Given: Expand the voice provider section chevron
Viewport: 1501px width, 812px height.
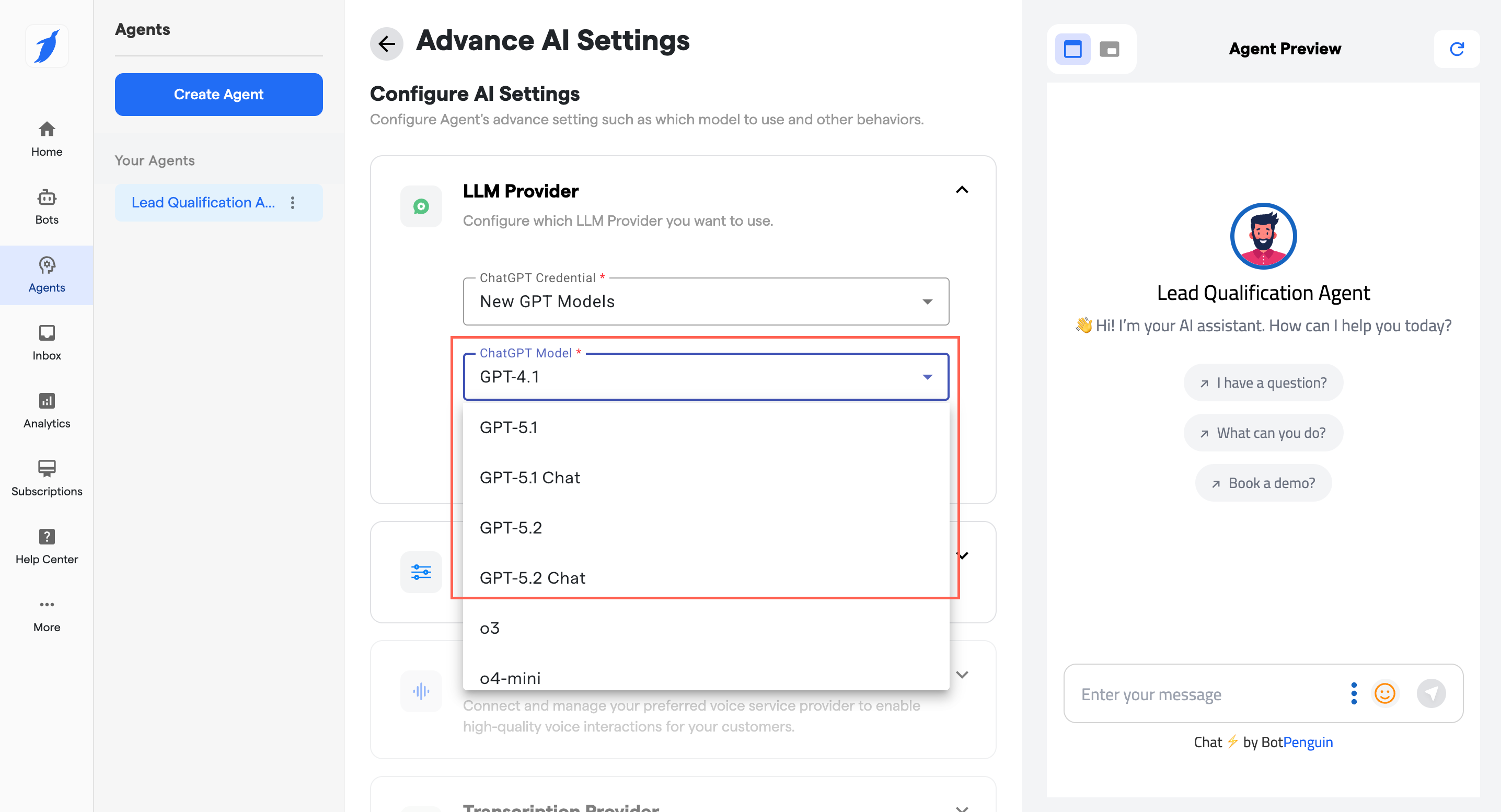Looking at the screenshot, I should [962, 675].
